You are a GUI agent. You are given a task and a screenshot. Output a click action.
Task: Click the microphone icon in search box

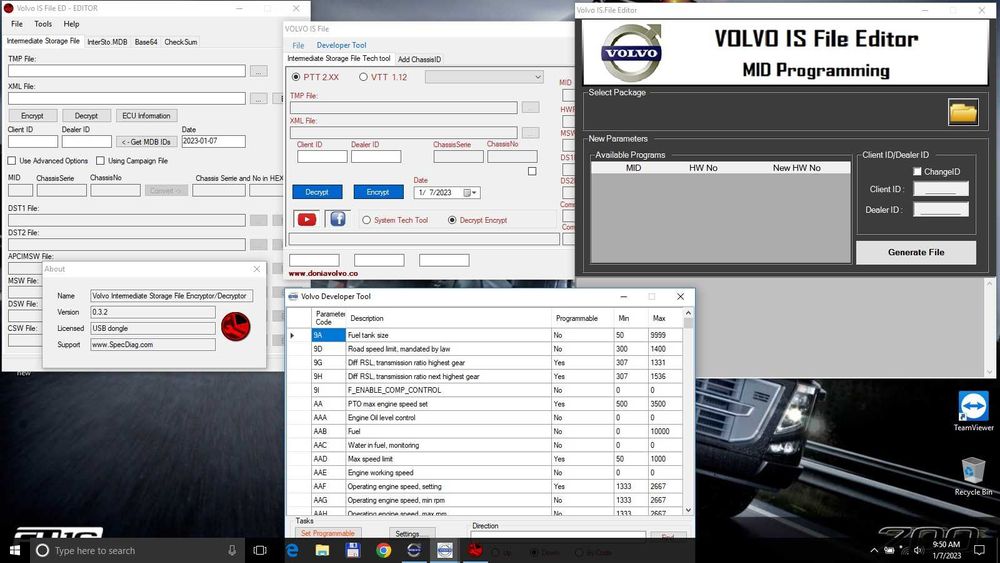pyautogui.click(x=232, y=550)
